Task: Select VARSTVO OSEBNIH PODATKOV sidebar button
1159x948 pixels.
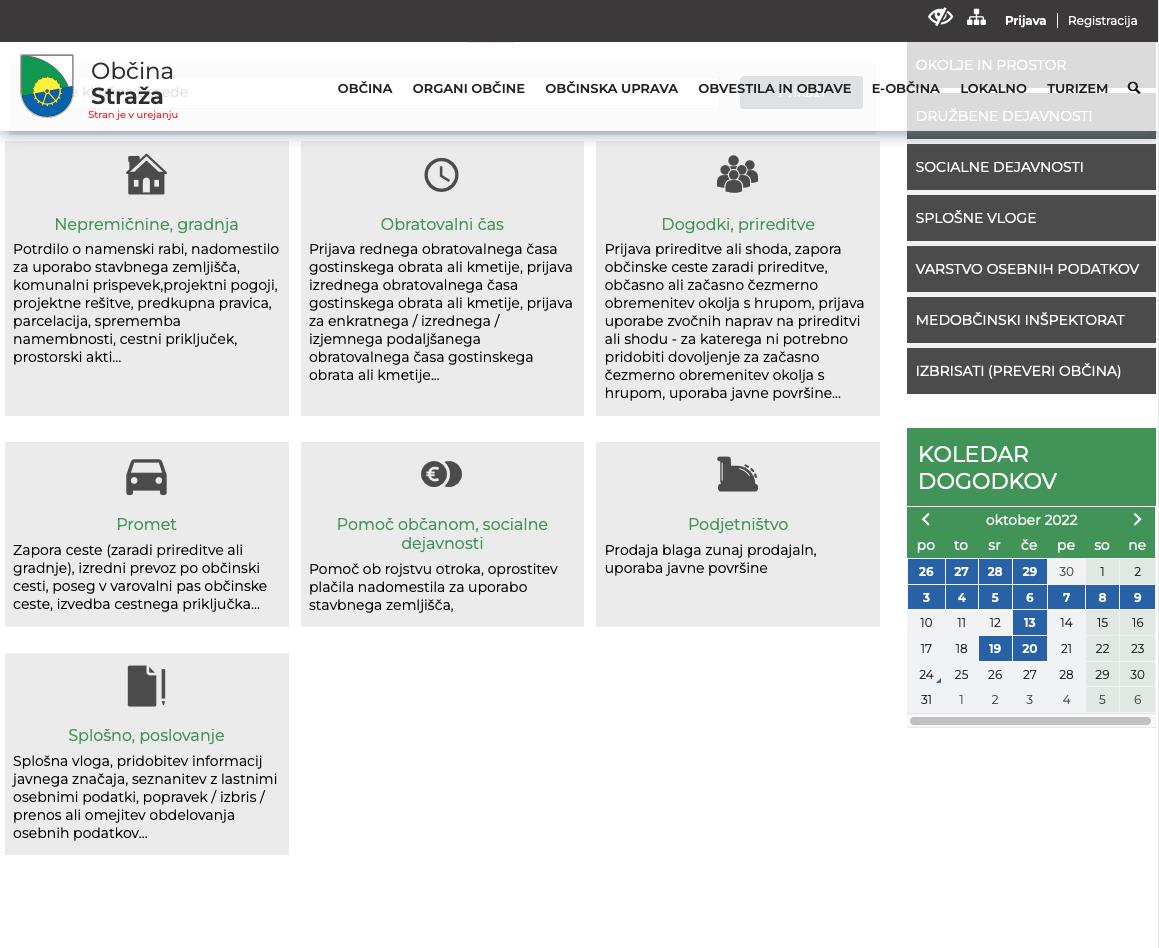Action: 1031,269
